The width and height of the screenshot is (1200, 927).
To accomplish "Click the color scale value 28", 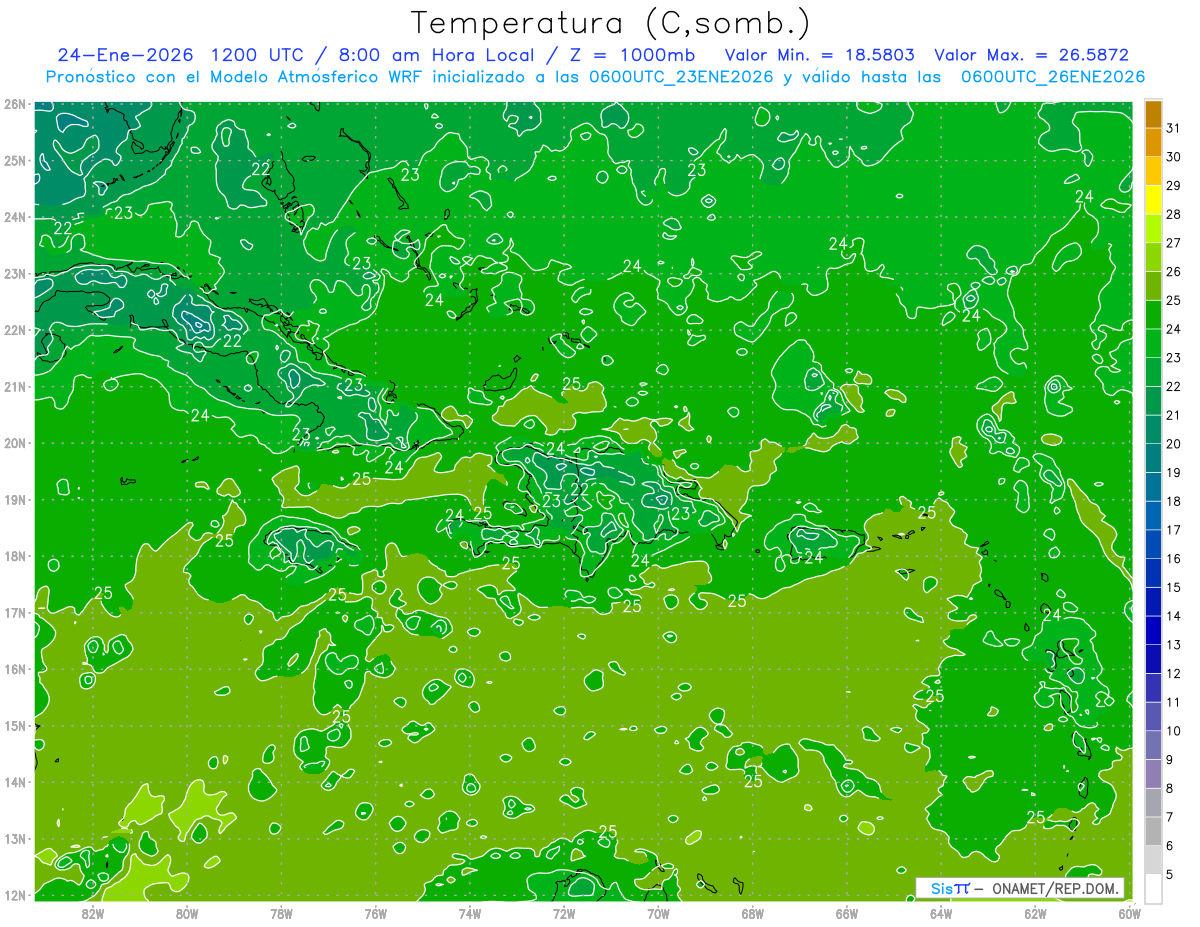I will (1174, 214).
